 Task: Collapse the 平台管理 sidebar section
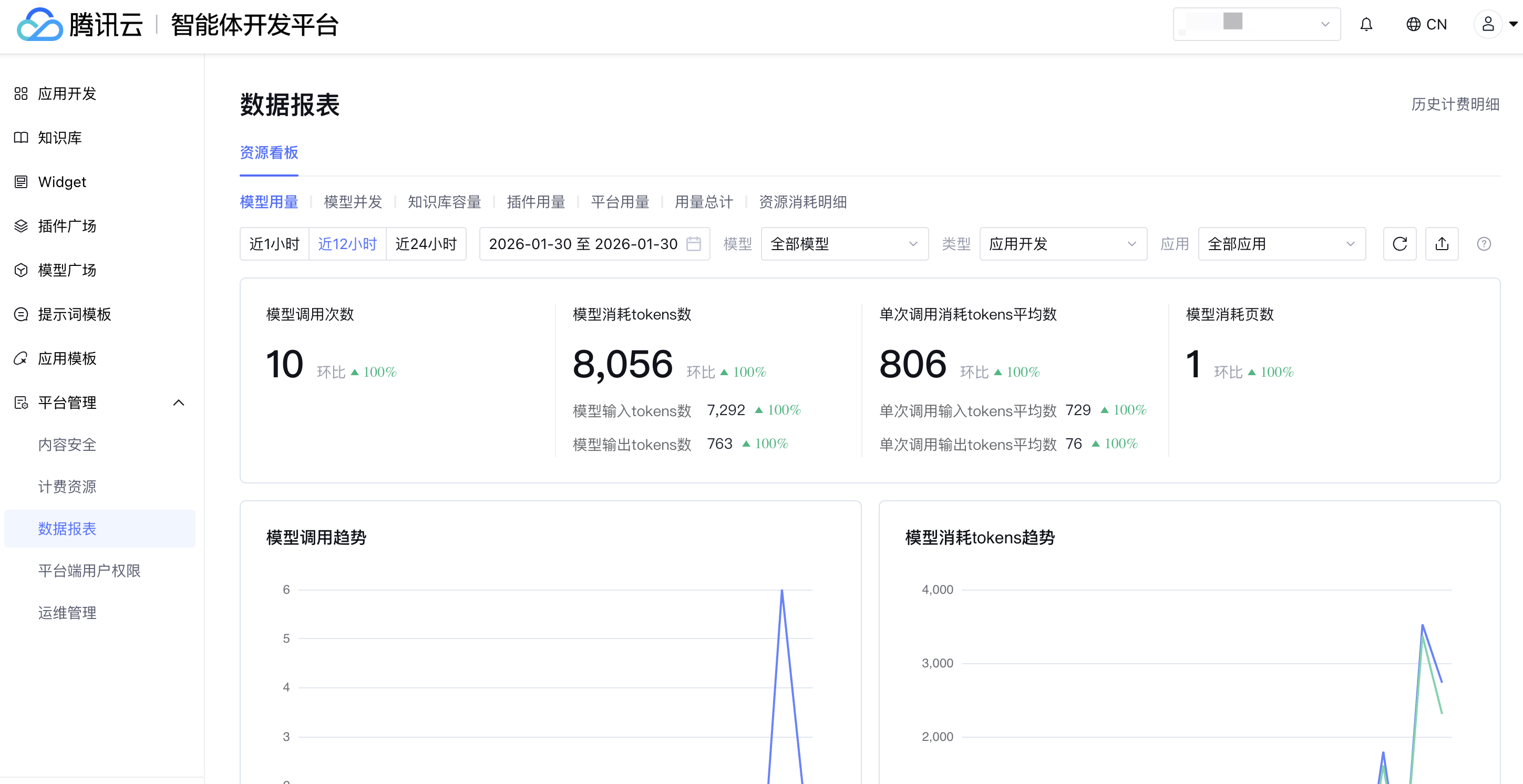(179, 403)
